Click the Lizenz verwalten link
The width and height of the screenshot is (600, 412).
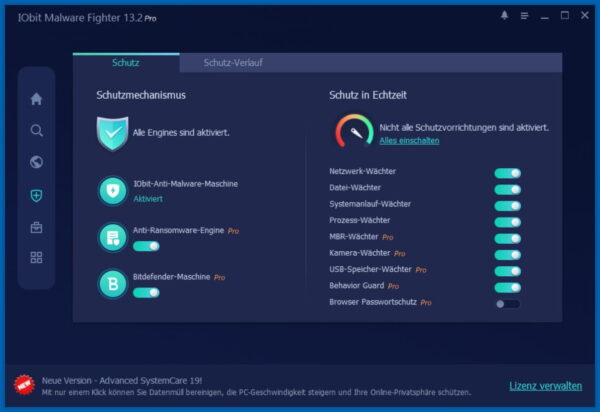[x=546, y=386]
